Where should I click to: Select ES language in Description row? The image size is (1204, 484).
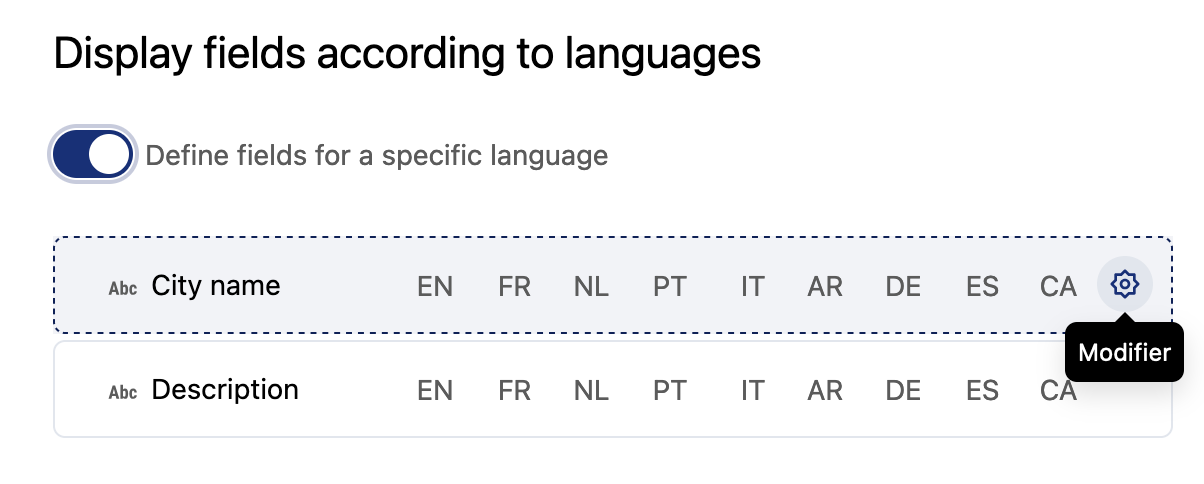(982, 390)
